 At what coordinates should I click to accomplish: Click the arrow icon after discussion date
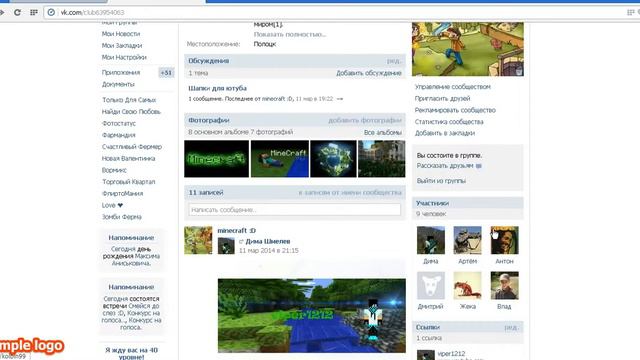(340, 99)
